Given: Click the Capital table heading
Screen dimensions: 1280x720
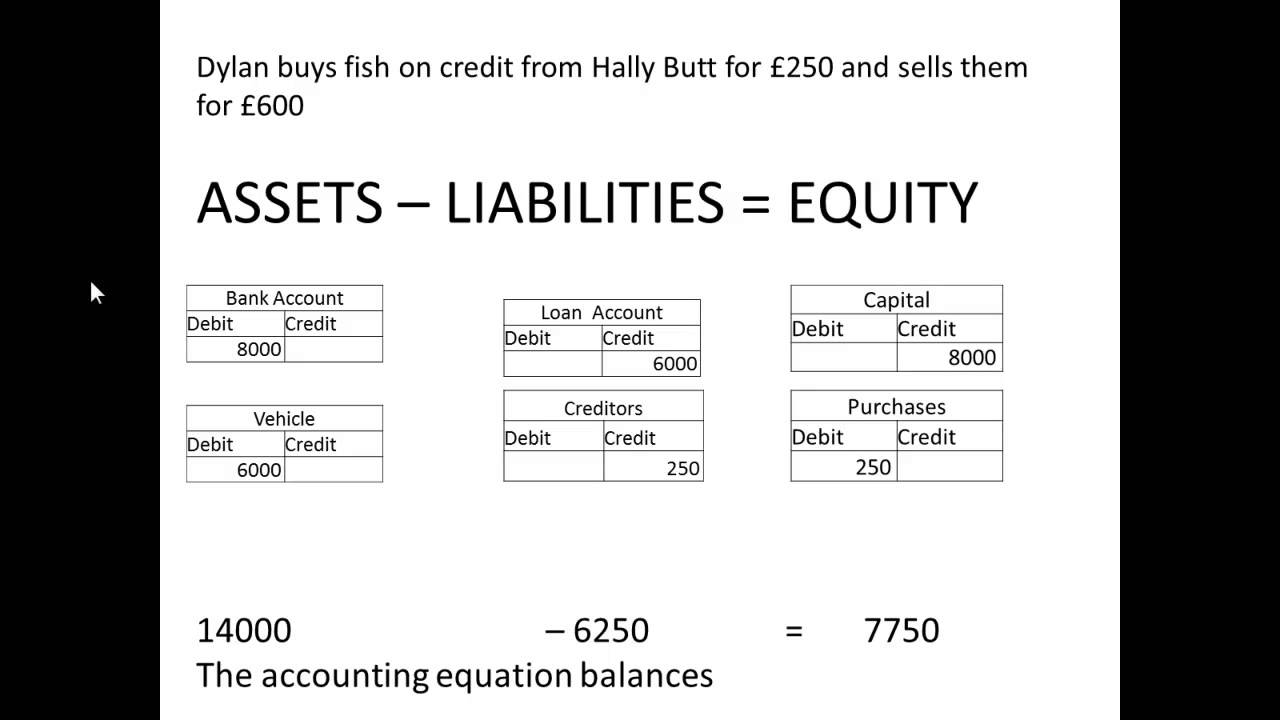Looking at the screenshot, I should pos(896,300).
